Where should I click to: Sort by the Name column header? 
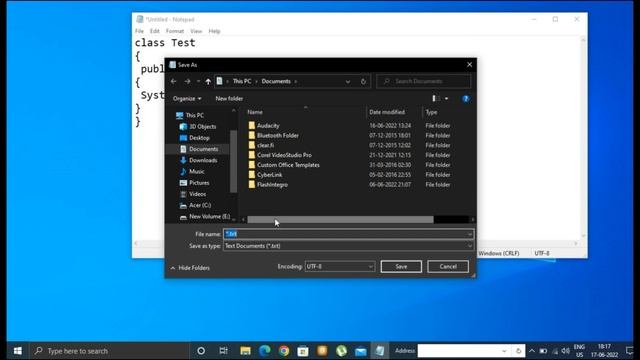[x=255, y=112]
